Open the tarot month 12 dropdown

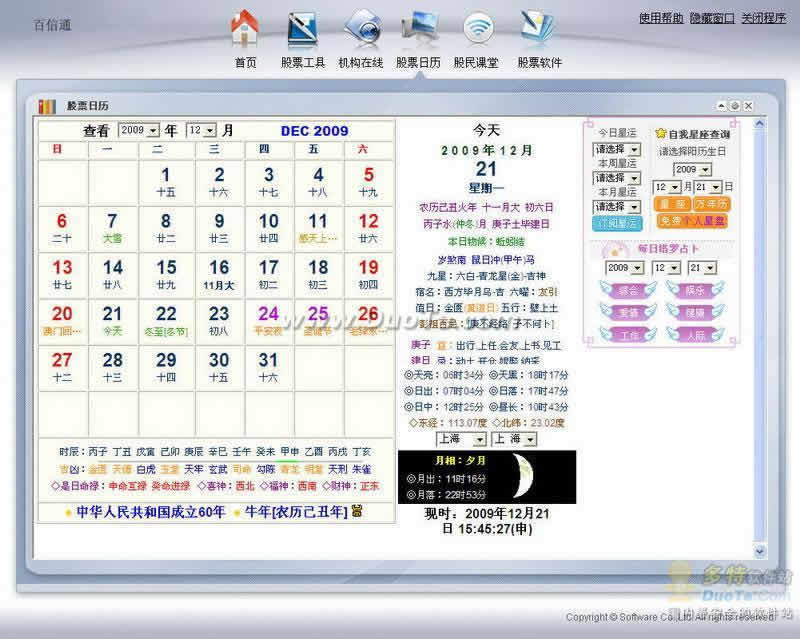pos(666,267)
